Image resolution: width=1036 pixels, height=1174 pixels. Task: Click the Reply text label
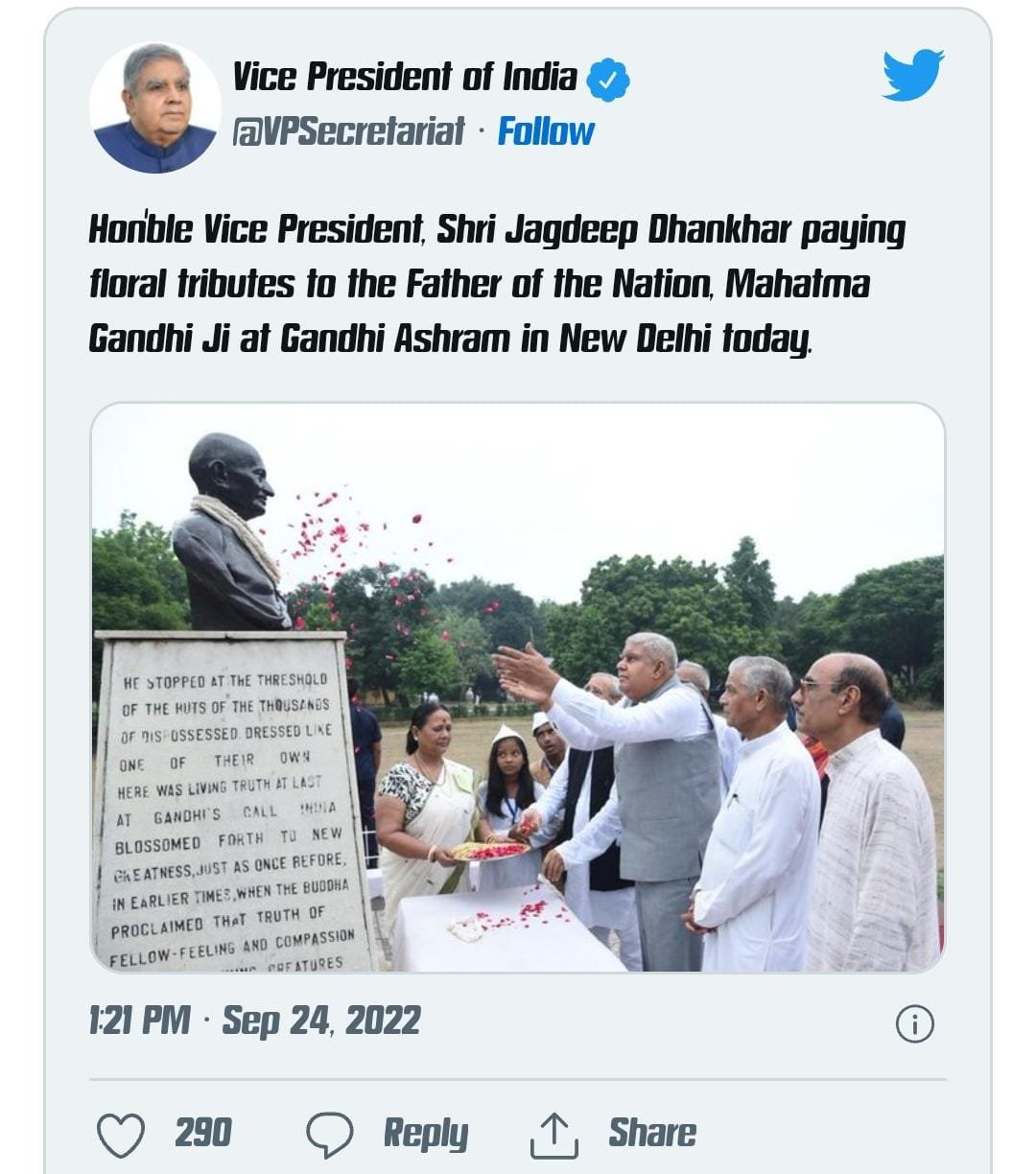[425, 1134]
